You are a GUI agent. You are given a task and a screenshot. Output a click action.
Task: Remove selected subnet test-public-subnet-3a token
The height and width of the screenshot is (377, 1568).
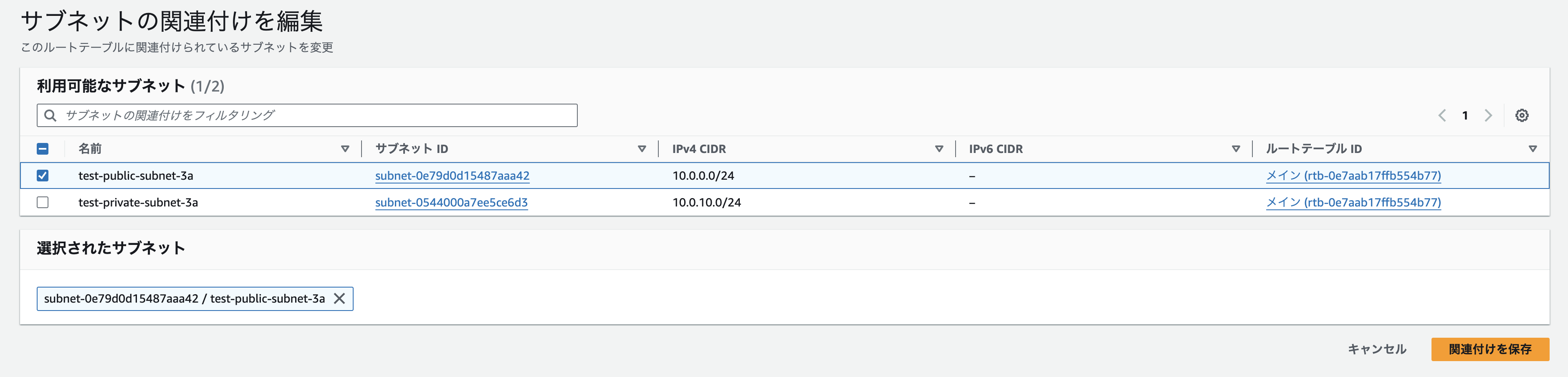click(340, 298)
